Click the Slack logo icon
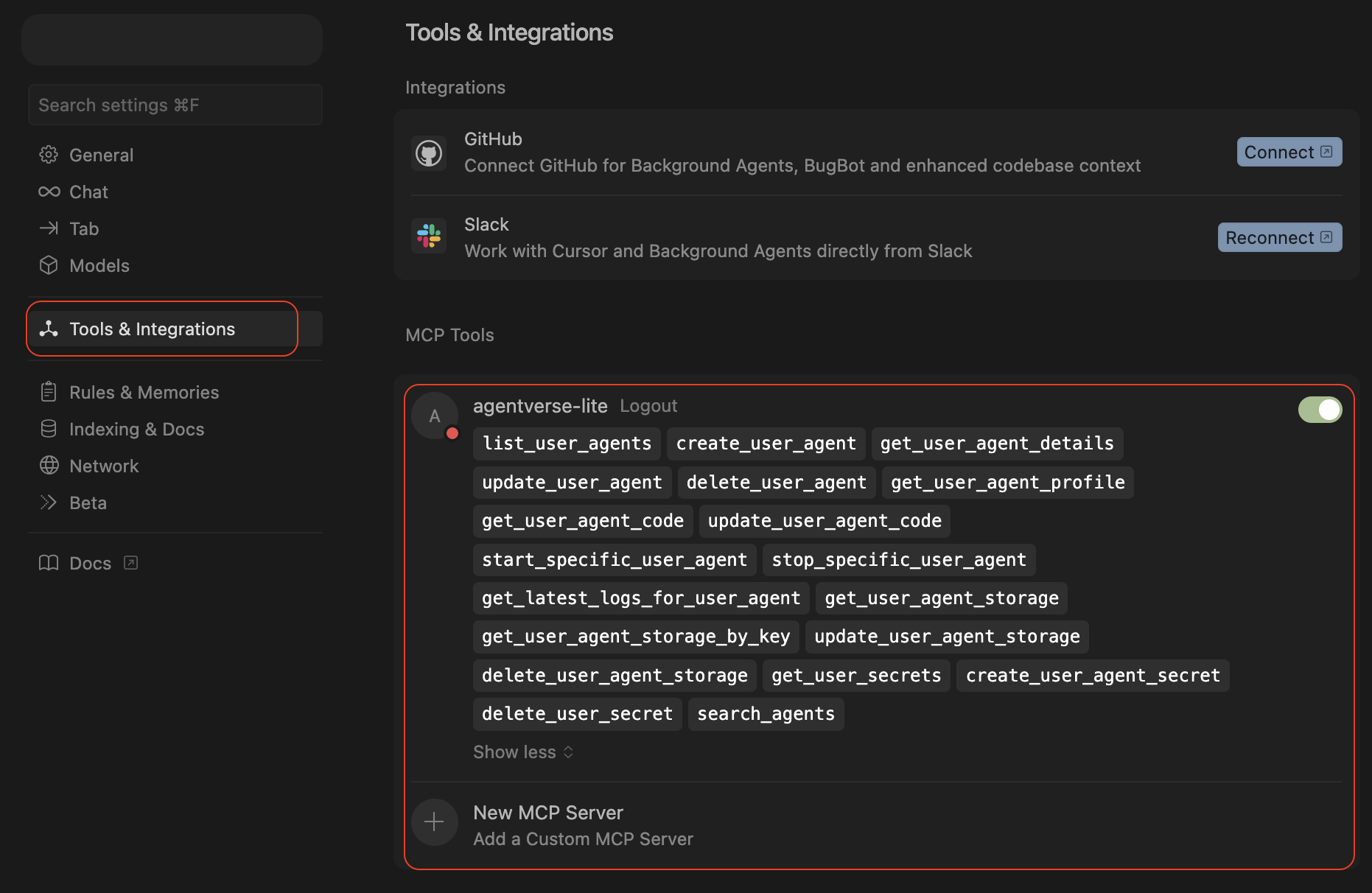The image size is (1372, 893). click(428, 236)
